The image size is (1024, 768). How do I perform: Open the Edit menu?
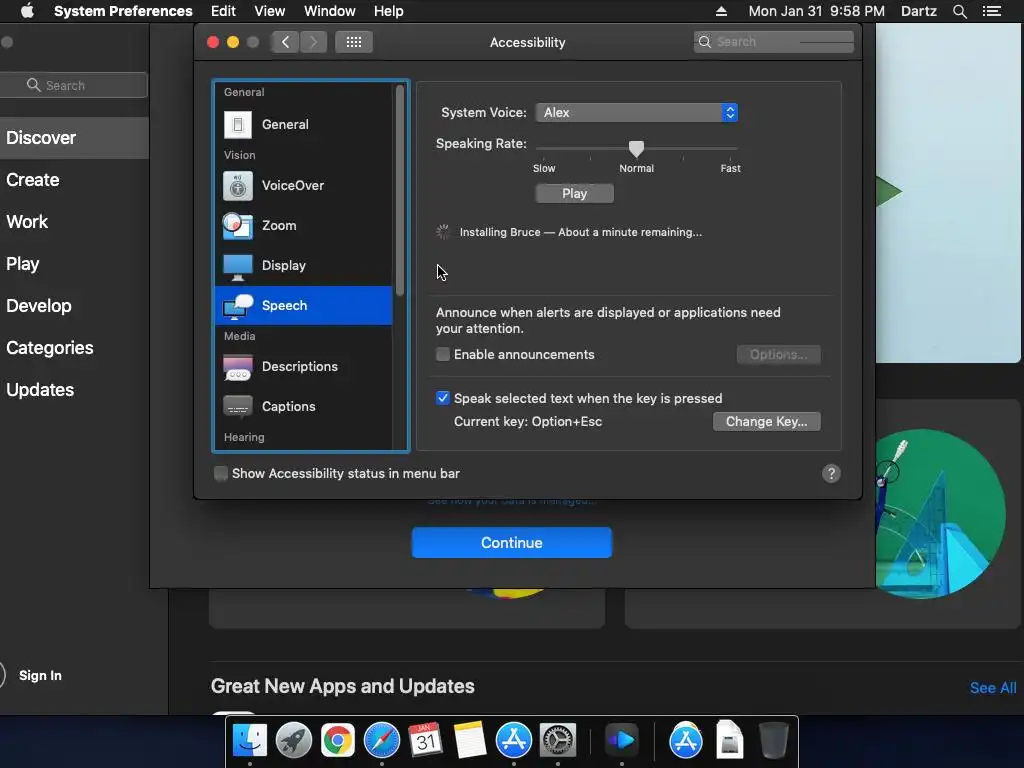[x=223, y=11]
